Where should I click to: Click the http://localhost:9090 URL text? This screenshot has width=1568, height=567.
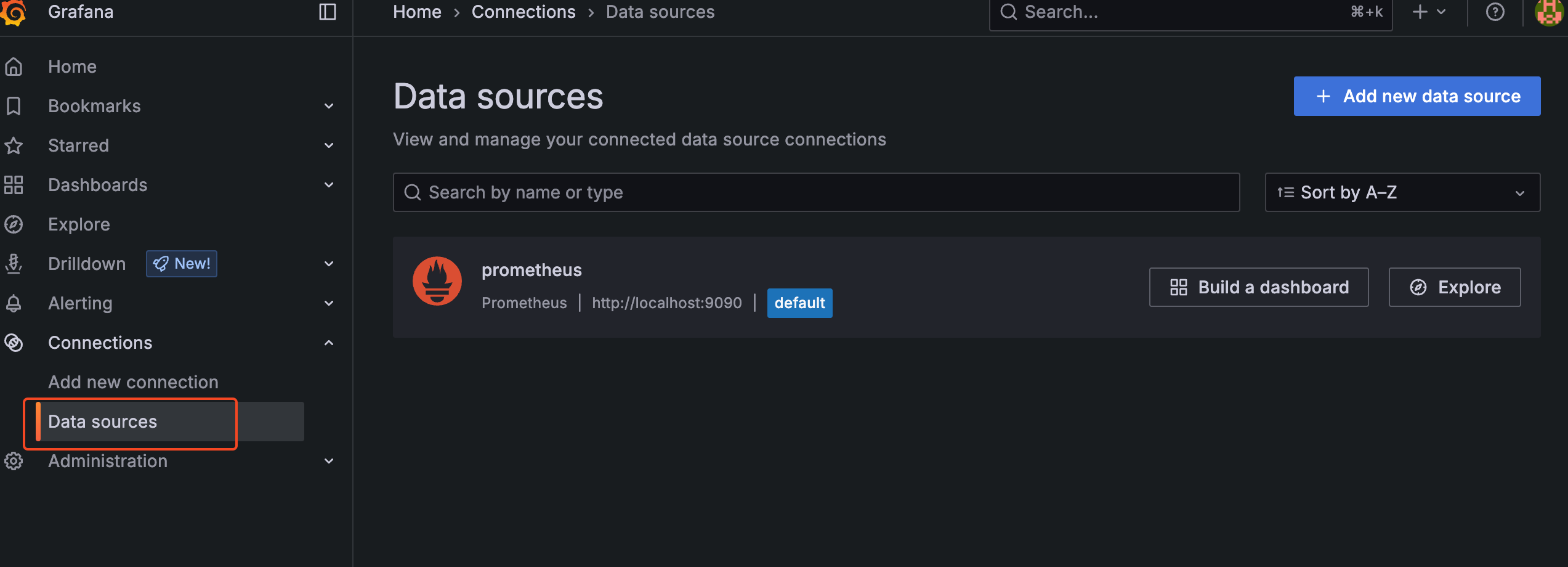(x=667, y=303)
